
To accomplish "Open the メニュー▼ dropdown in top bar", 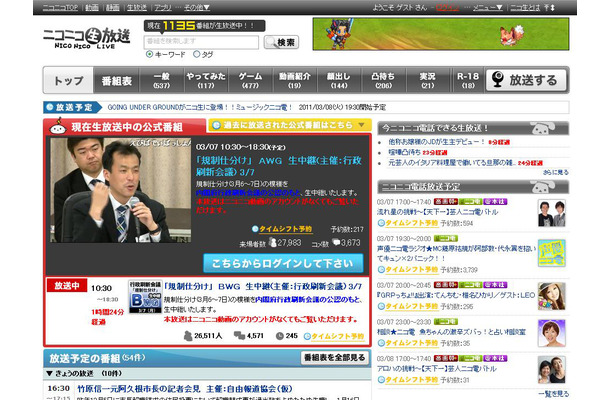I will coord(487,7).
